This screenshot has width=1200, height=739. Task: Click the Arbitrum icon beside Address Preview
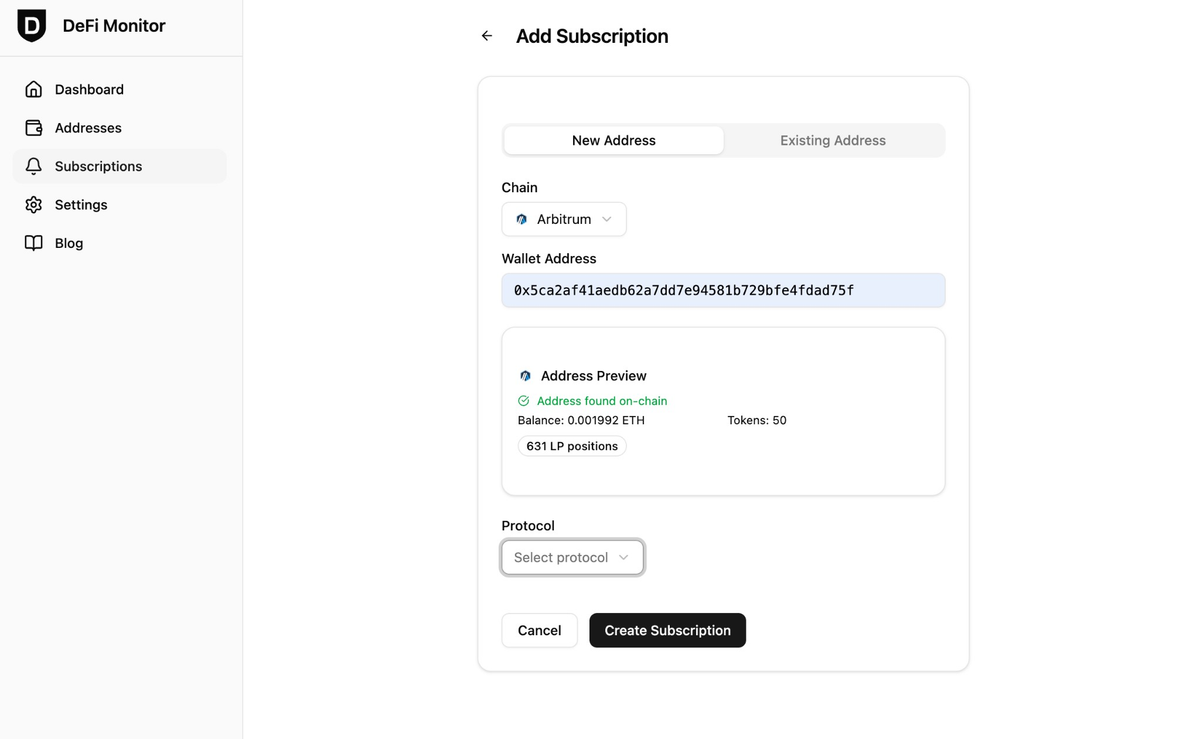[x=525, y=375]
